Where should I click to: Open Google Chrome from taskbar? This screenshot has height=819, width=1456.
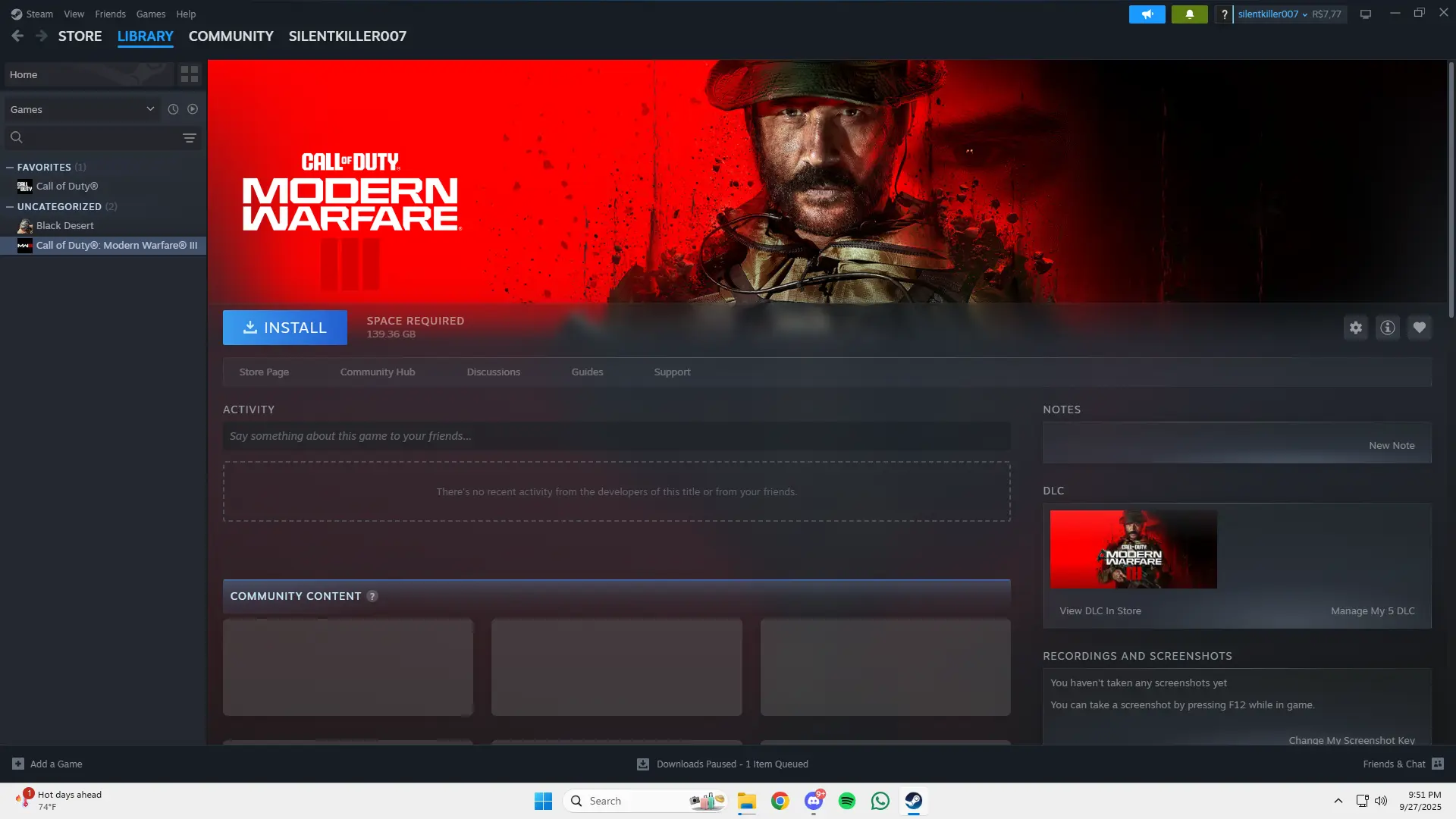tap(780, 801)
